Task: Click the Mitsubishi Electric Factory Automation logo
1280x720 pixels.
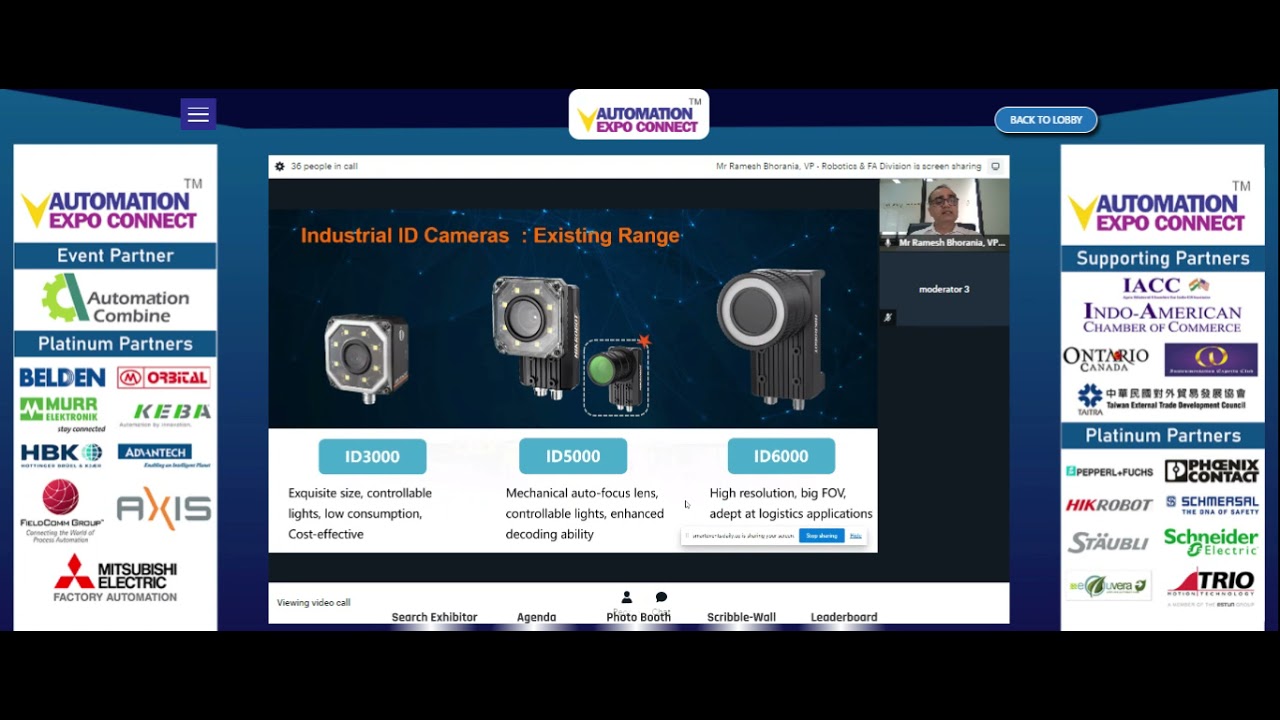Action: point(115,579)
